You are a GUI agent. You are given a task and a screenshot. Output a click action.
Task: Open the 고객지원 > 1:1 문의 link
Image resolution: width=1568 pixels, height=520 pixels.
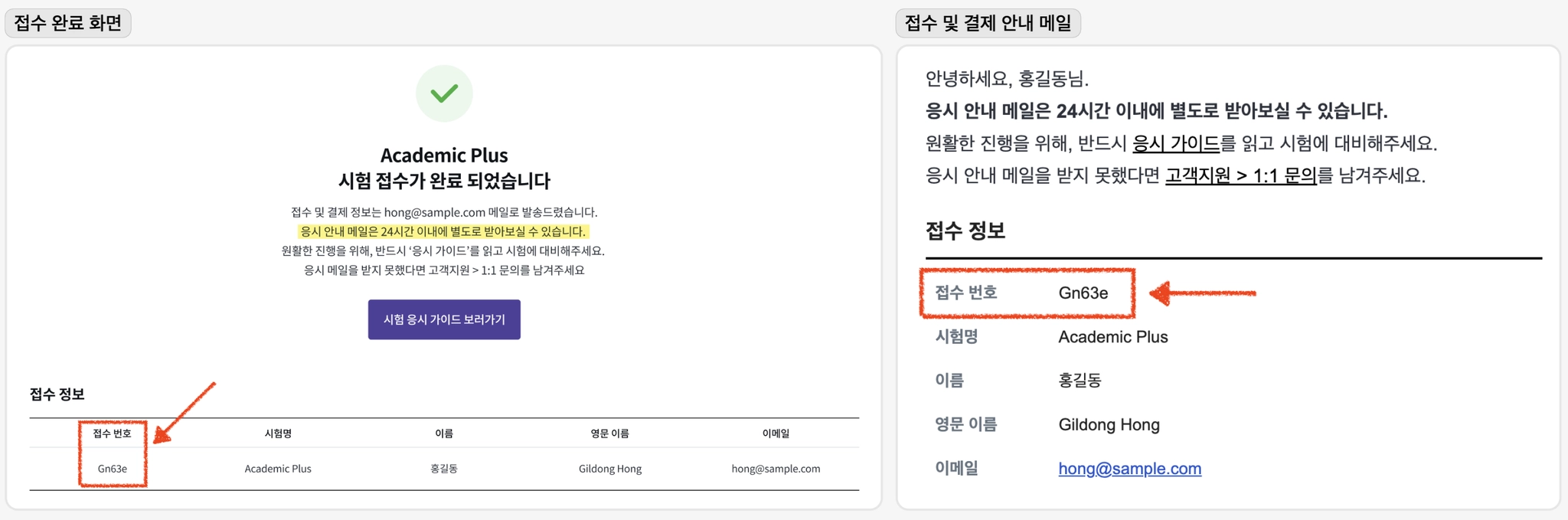tap(1240, 175)
